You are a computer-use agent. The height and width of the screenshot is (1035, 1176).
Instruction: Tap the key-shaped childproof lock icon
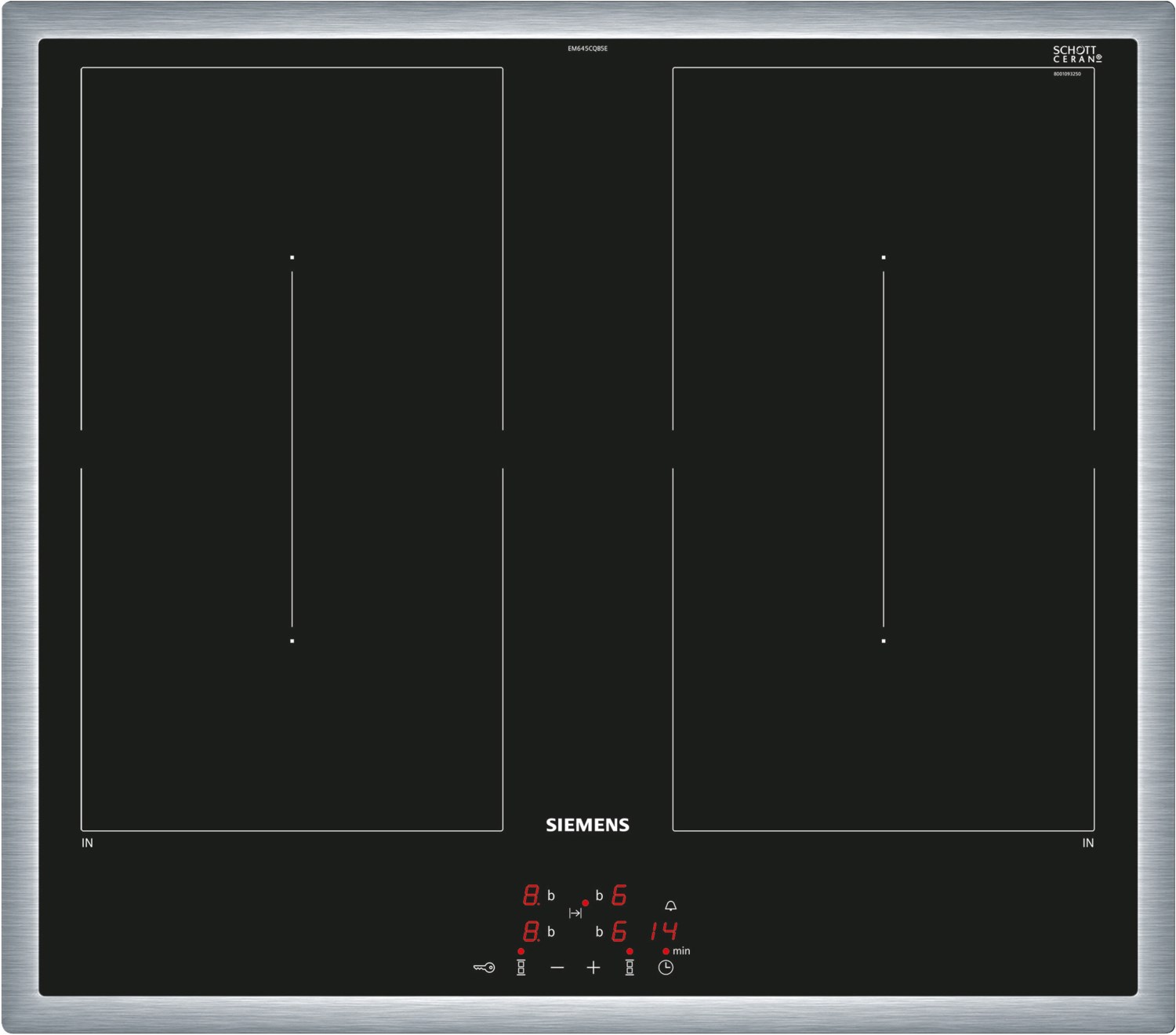pyautogui.click(x=484, y=968)
